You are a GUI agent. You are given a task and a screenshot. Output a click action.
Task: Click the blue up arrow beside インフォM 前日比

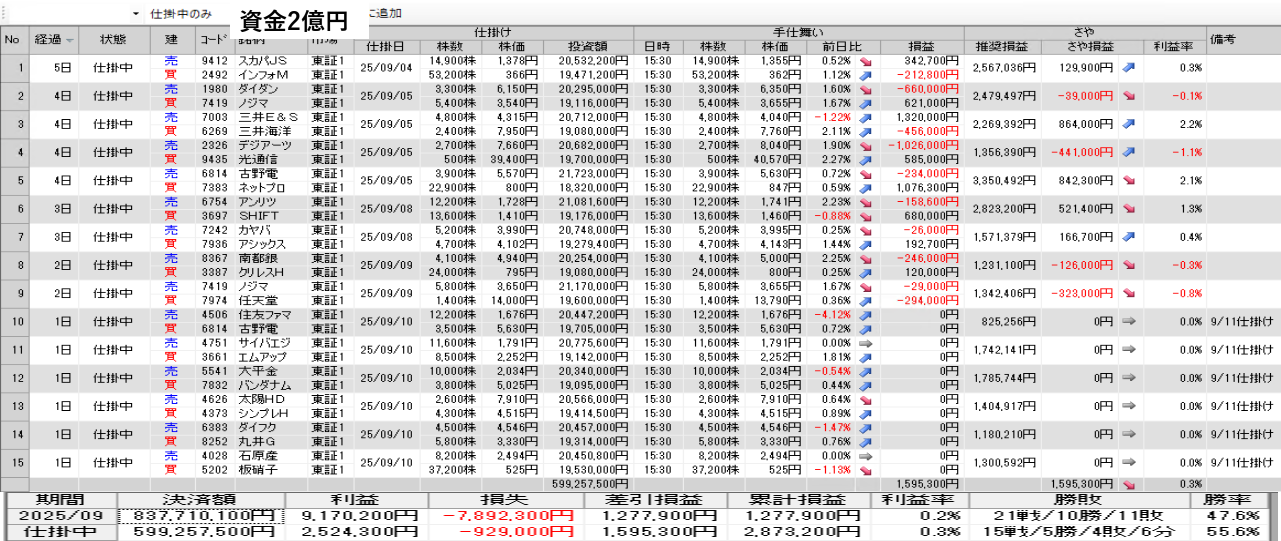point(864,75)
